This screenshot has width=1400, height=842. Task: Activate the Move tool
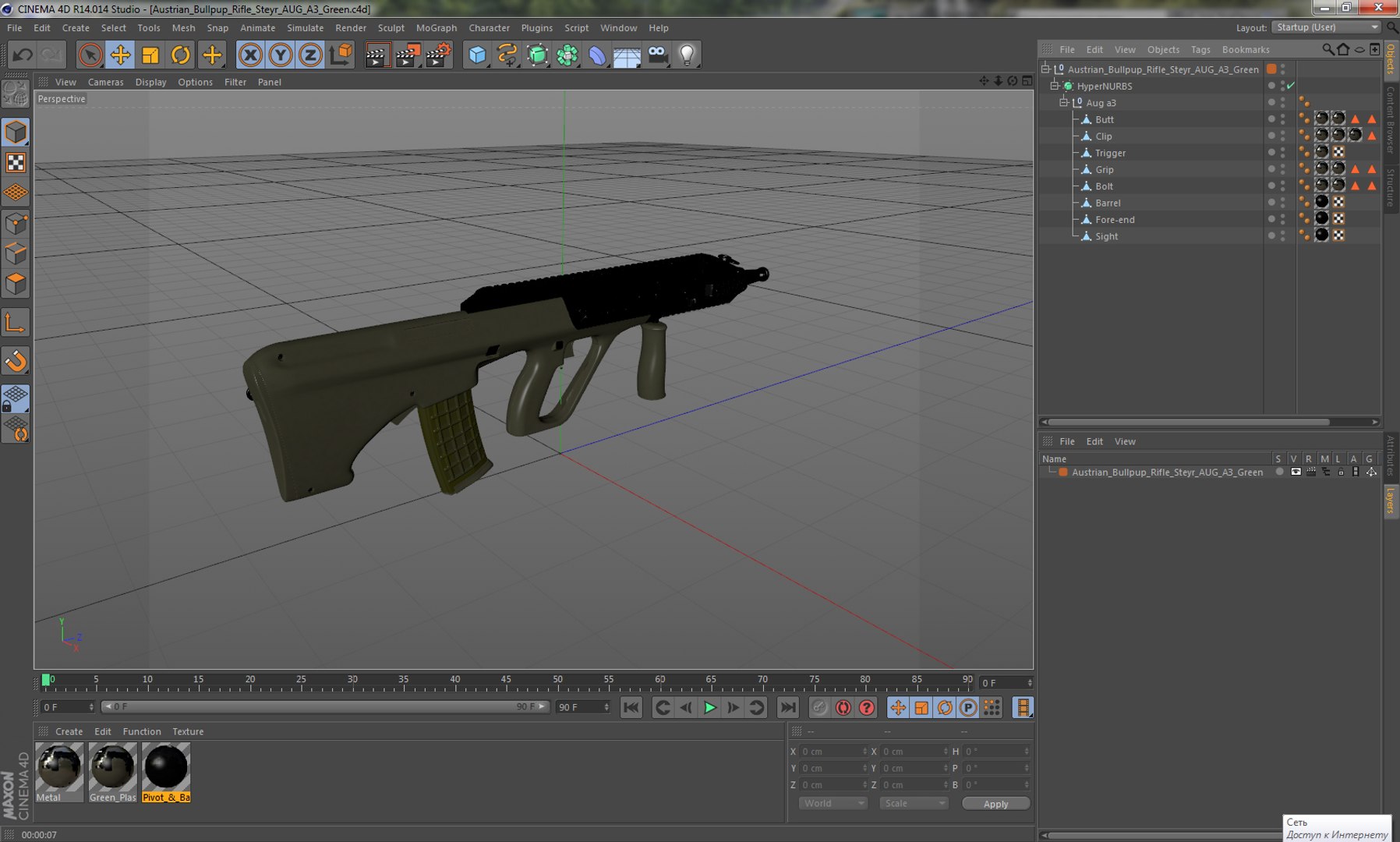pos(120,55)
